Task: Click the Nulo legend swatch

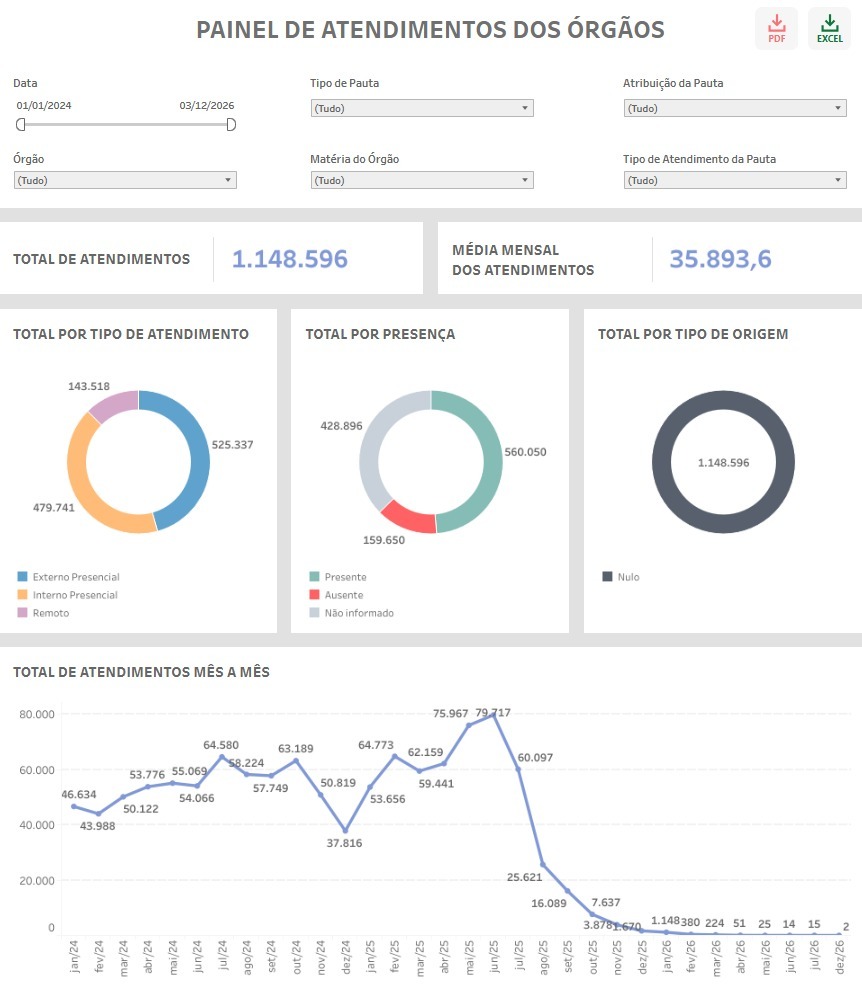Action: pyautogui.click(x=607, y=577)
